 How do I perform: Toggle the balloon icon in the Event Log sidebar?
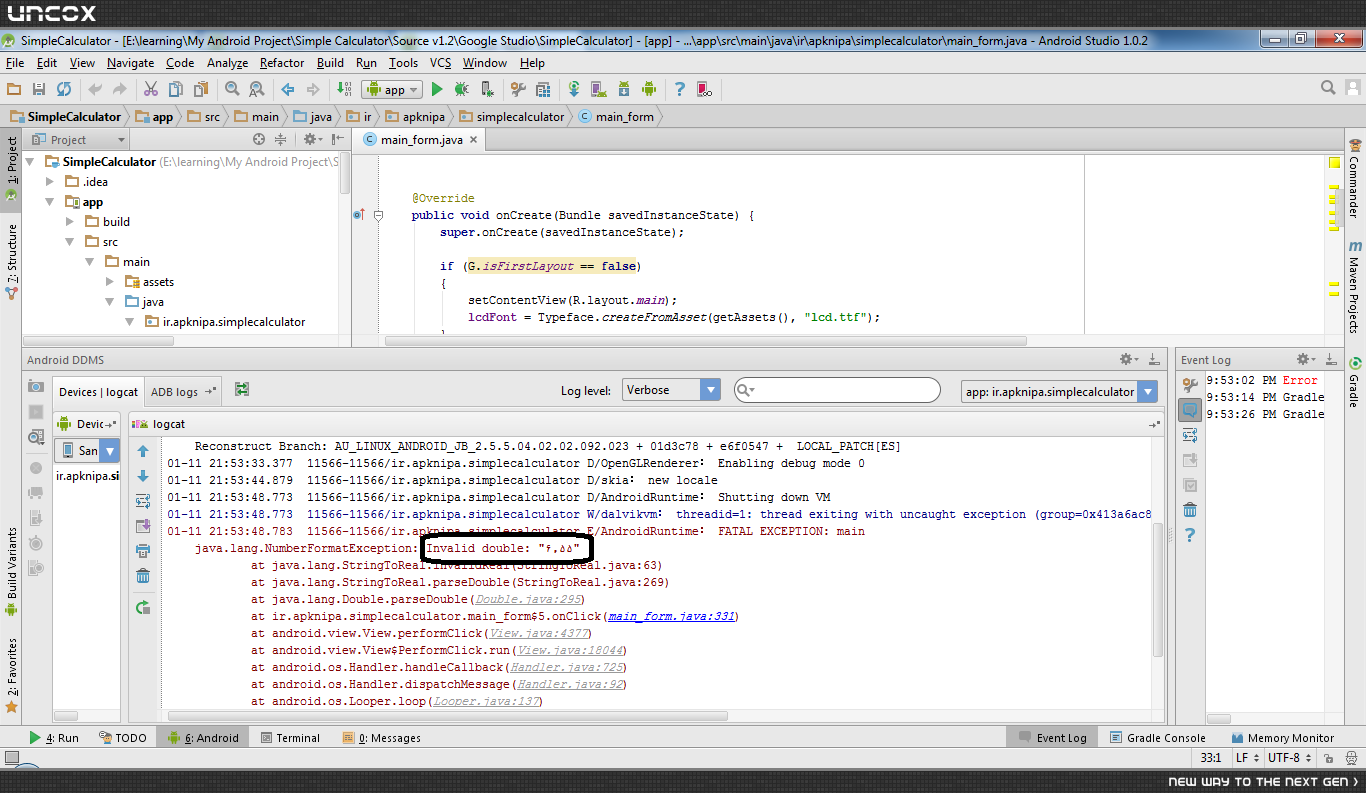1190,410
